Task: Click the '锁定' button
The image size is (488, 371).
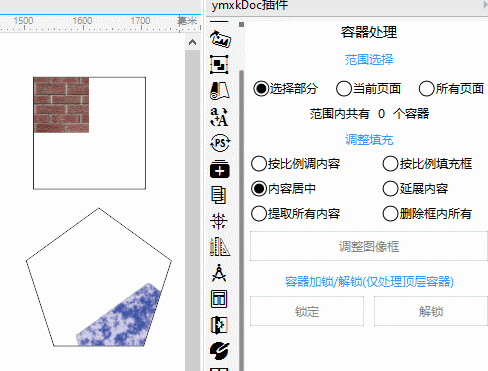Action: coord(307,311)
